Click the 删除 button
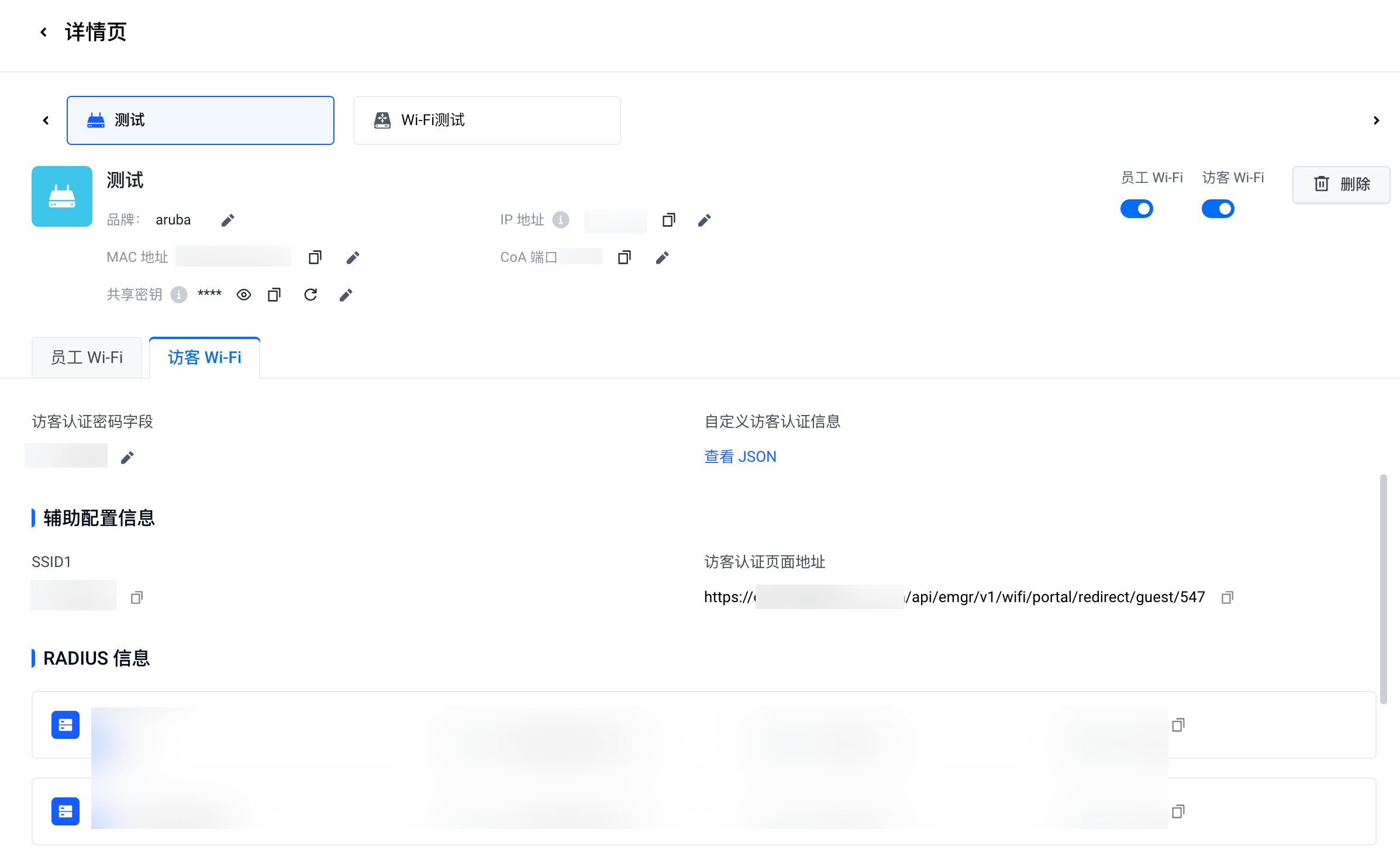Image resolution: width=1400 pixels, height=857 pixels. tap(1341, 184)
